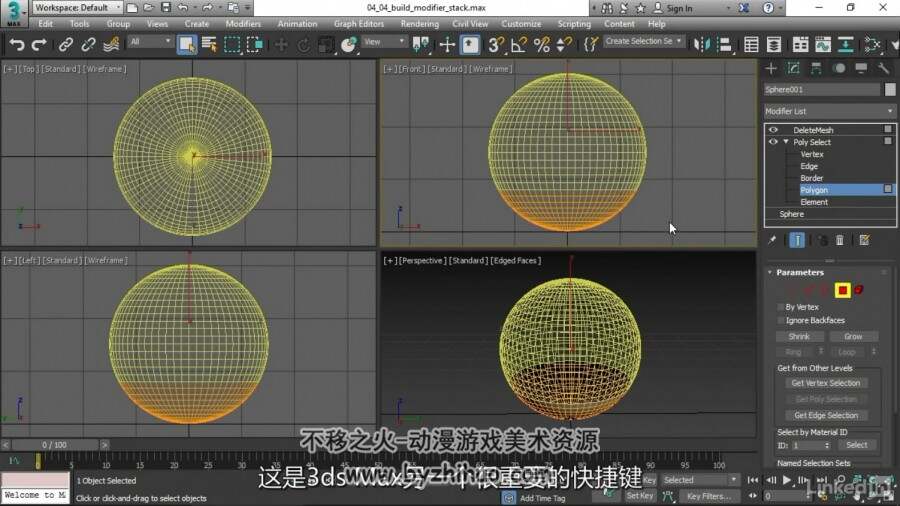Toggle the 3D Snaps button
This screenshot has height=506, width=900.
click(495, 44)
